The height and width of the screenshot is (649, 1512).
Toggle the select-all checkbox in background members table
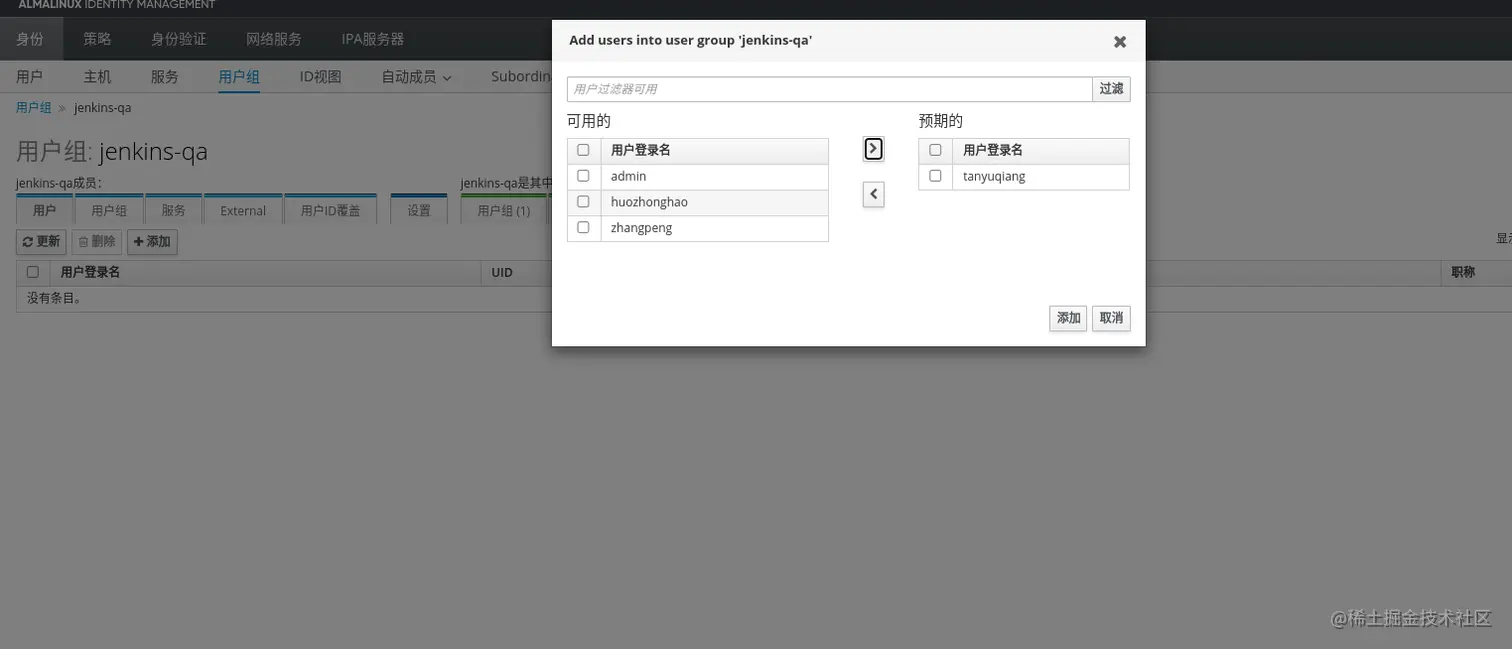coord(33,272)
